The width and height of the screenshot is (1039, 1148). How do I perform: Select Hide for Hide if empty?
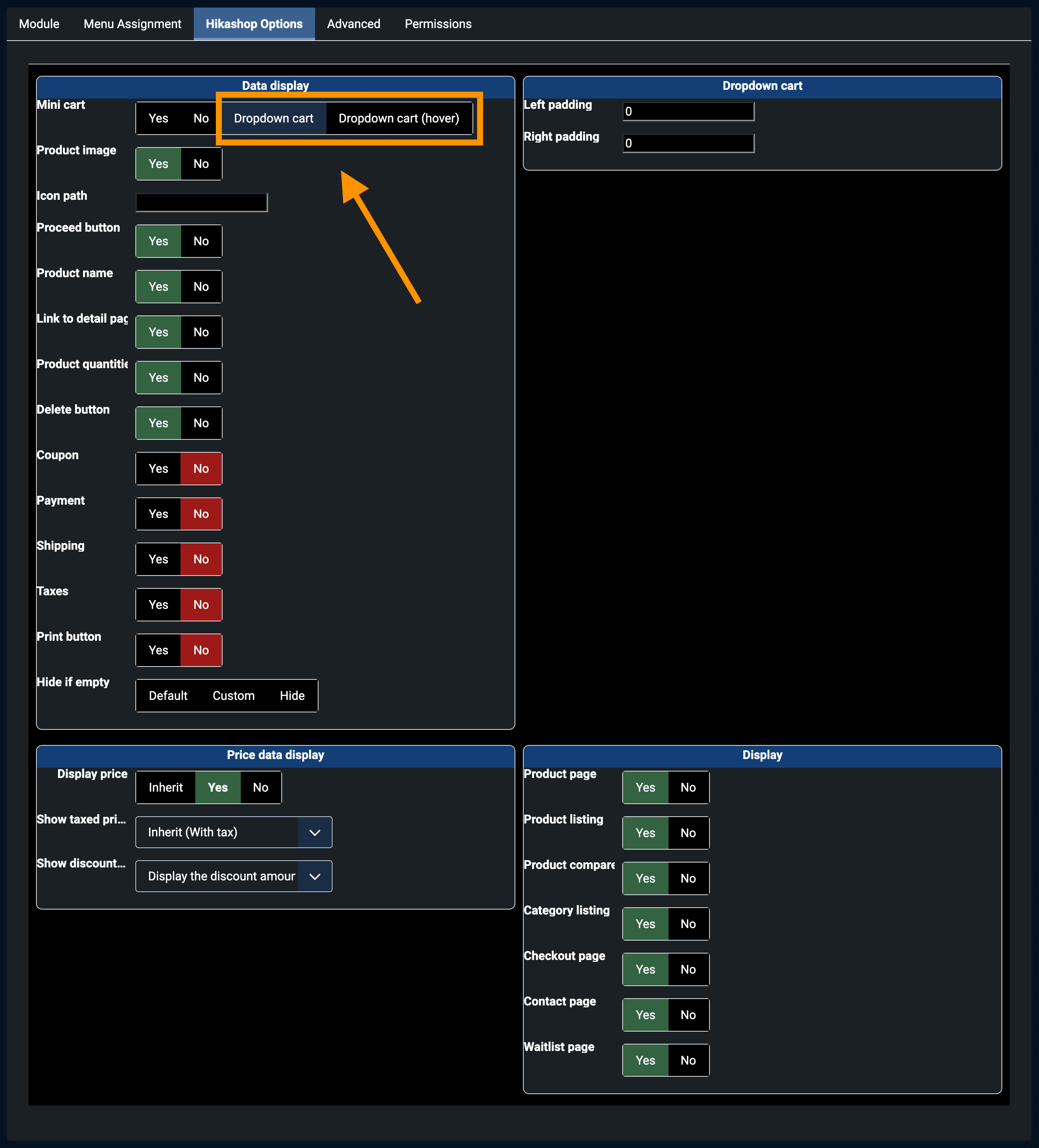click(292, 696)
